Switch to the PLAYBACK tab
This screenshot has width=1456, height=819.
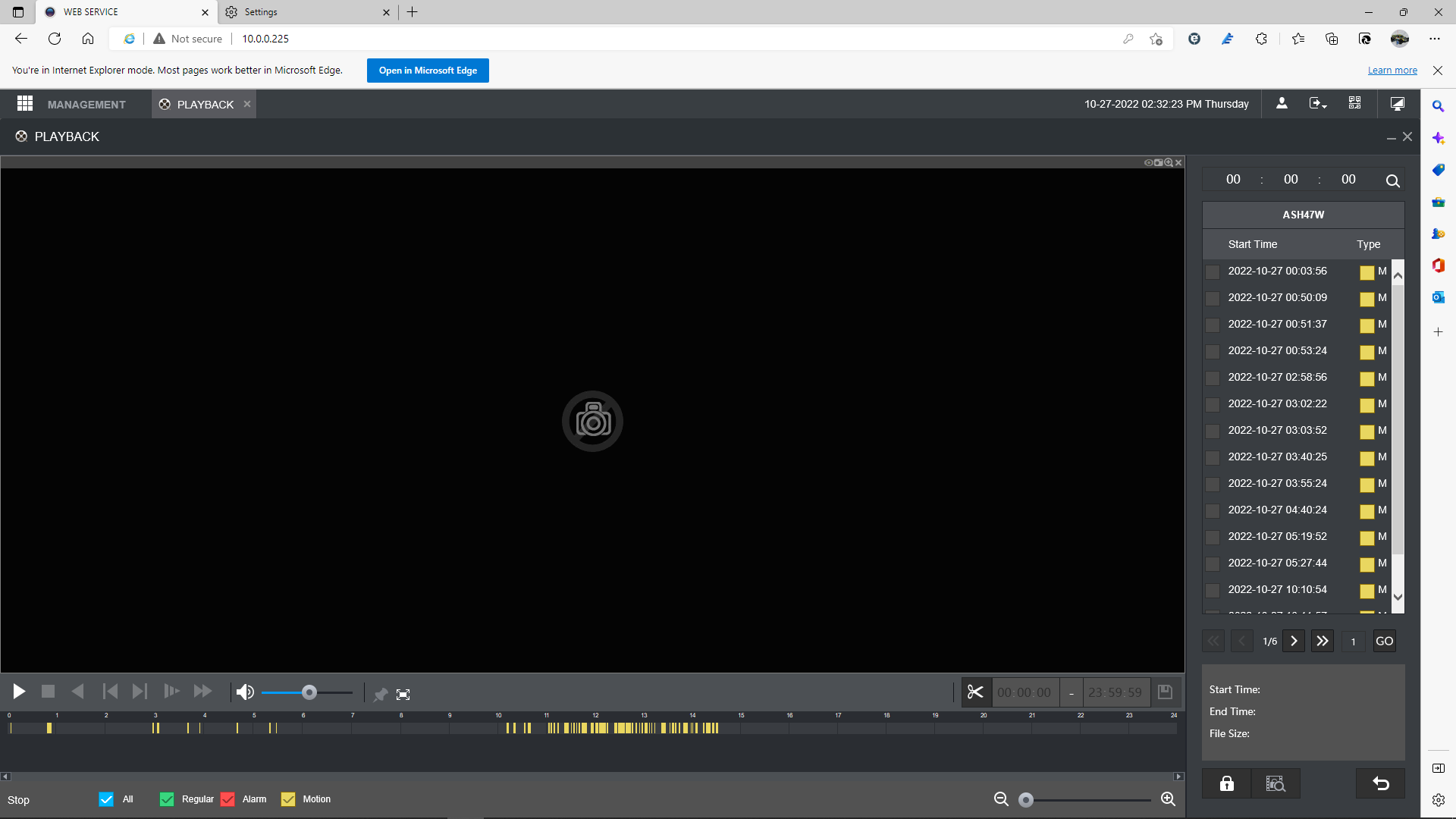[205, 105]
